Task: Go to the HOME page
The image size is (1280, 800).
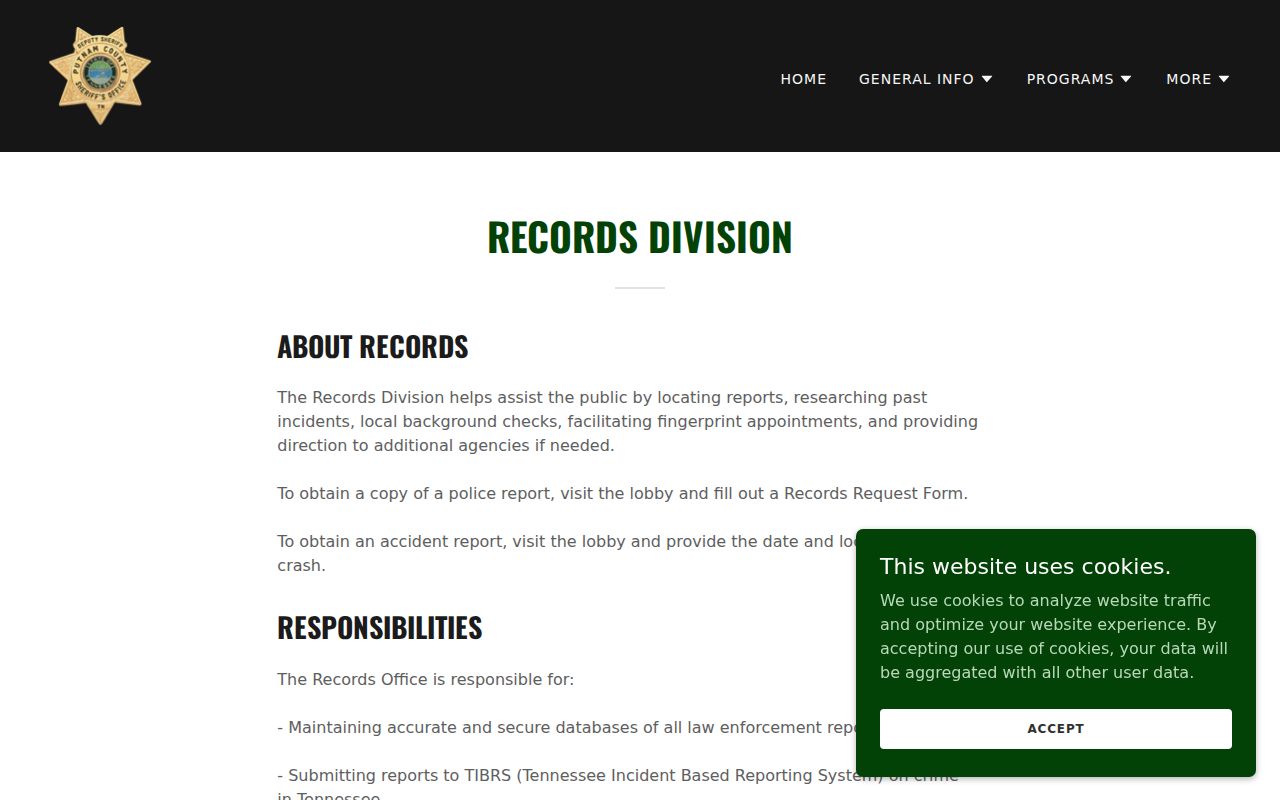Action: pyautogui.click(x=803, y=79)
